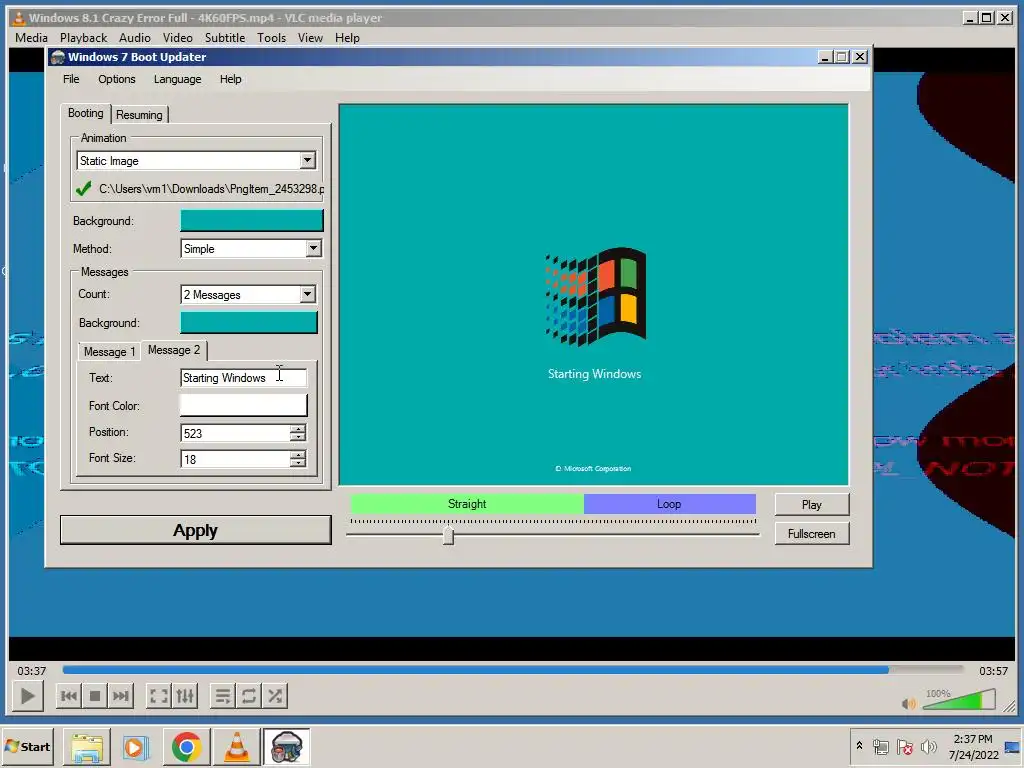Switch to VLC via taskbar cone icon
Screen dimensions: 1024x768
[x=236, y=746]
